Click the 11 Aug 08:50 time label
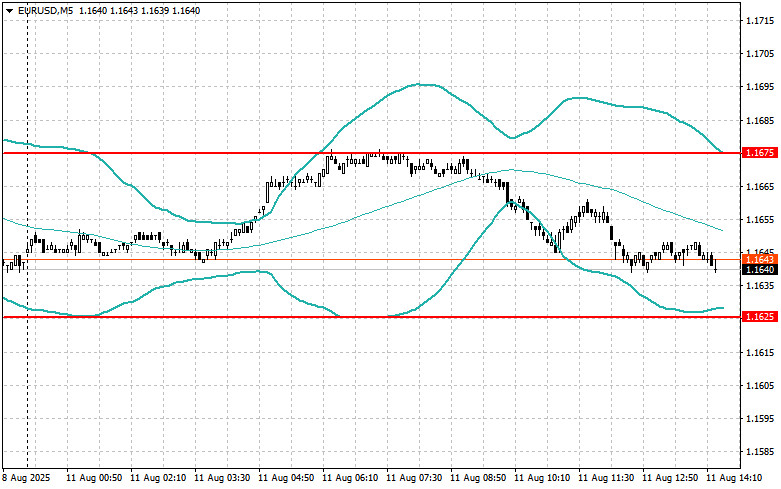This screenshot has width=781, height=489. point(478,478)
